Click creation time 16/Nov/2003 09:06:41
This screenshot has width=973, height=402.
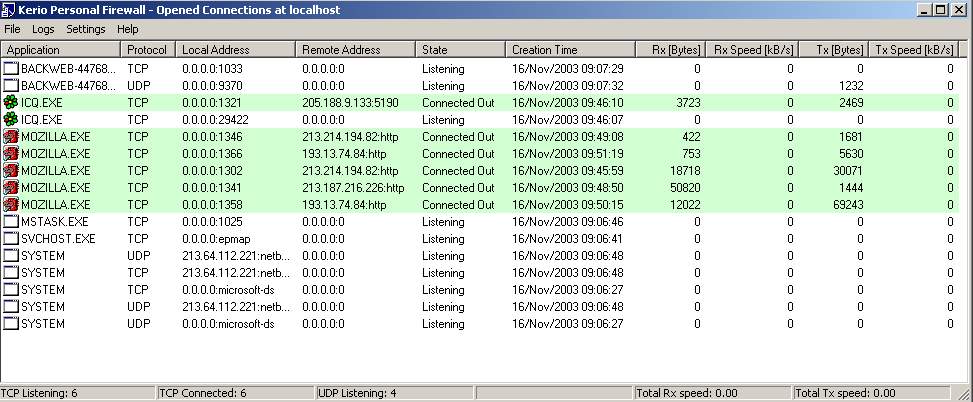(568, 239)
